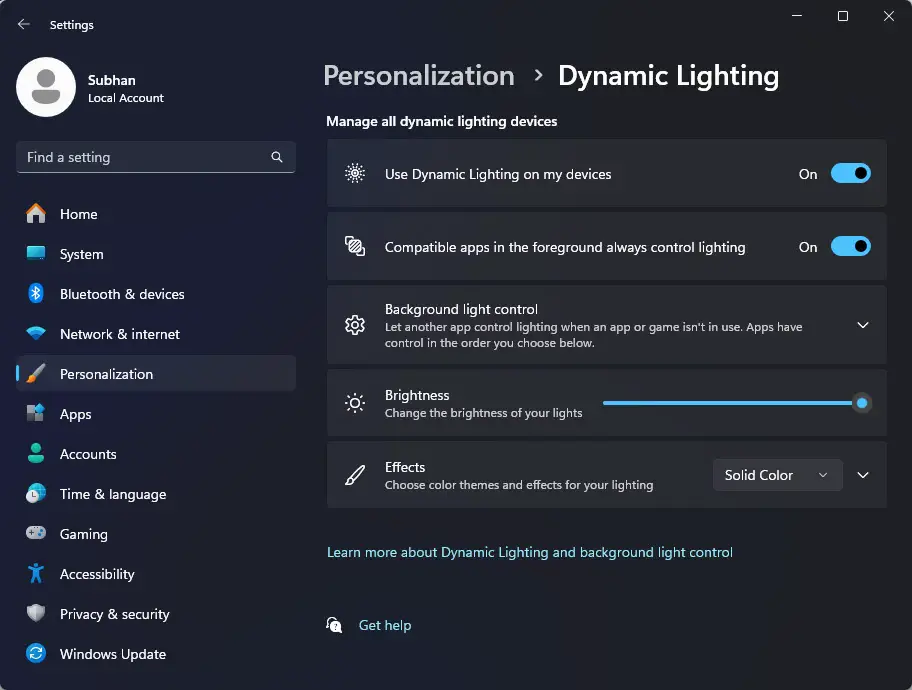
Task: Click the Get help chat bubble icon
Action: 334,625
